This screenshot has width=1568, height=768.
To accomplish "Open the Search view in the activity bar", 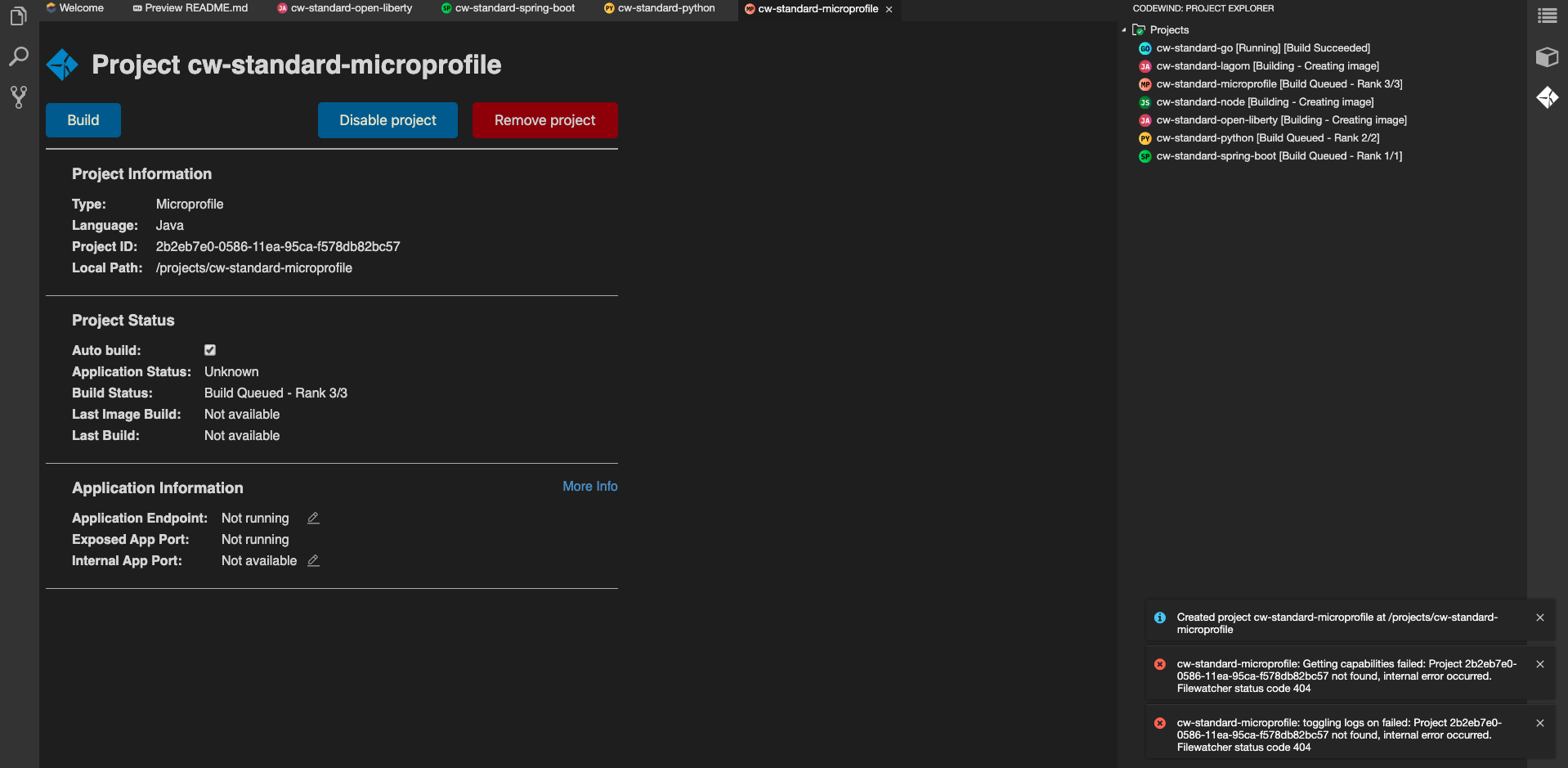I will (x=18, y=56).
